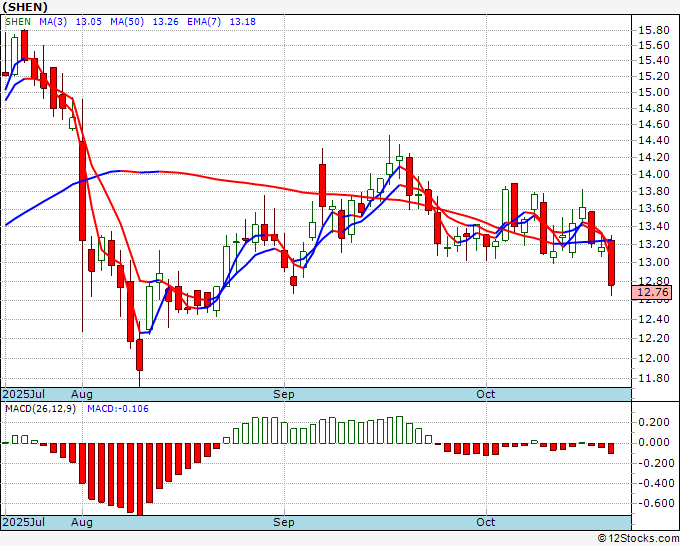Image resolution: width=680 pixels, height=546 pixels.
Task: Click the 11.80 price axis label
Action: pos(654,378)
